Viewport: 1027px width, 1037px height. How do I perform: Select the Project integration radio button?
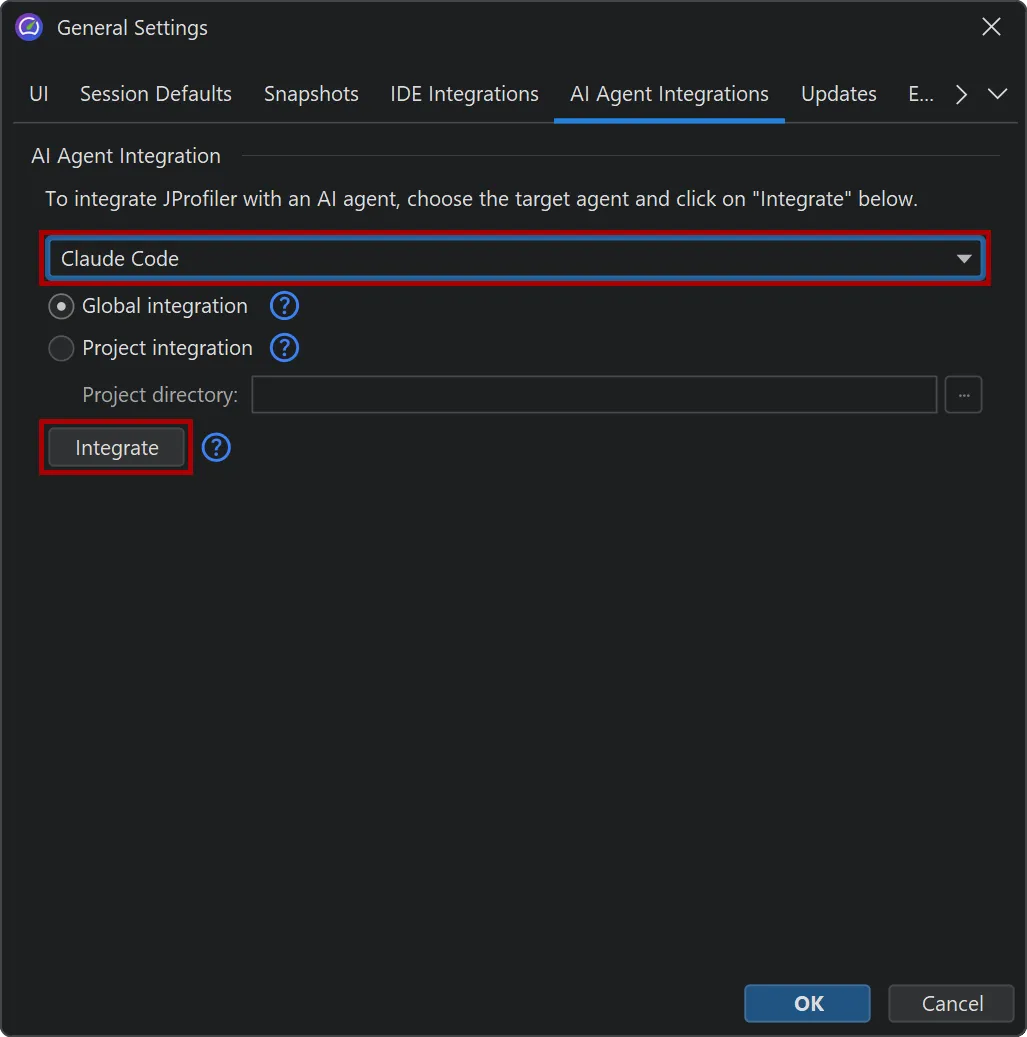pos(62,348)
